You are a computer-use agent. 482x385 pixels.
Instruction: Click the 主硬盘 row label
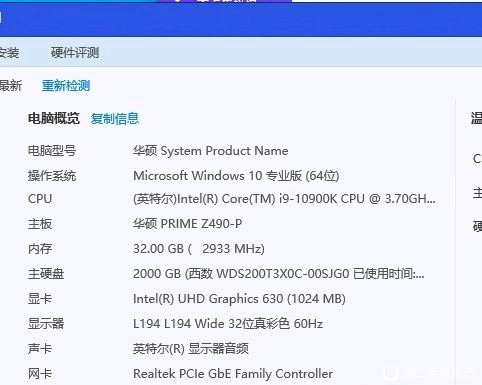click(46, 274)
